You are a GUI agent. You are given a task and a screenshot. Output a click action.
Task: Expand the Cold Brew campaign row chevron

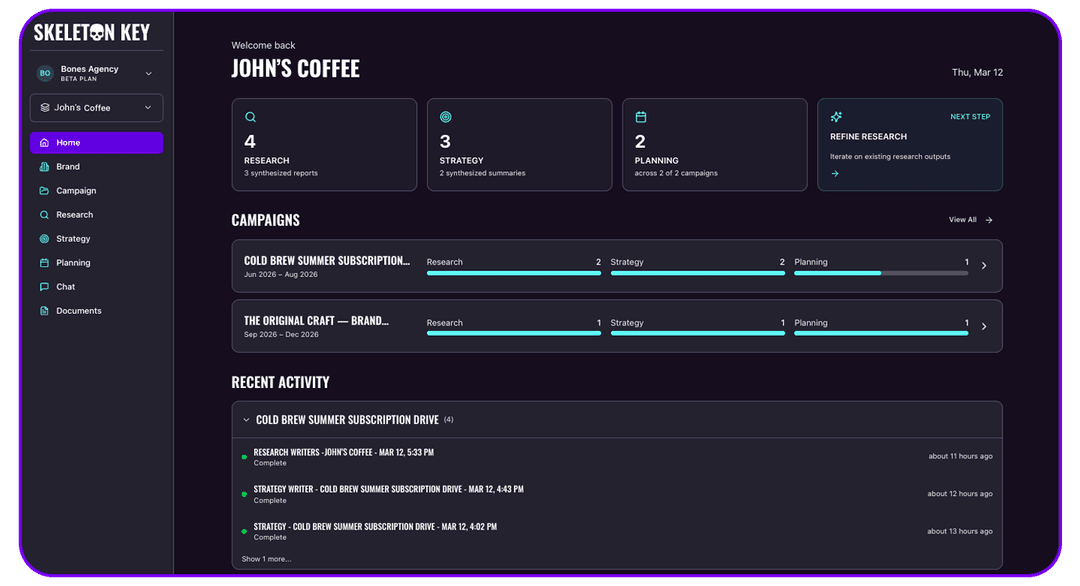click(x=984, y=266)
